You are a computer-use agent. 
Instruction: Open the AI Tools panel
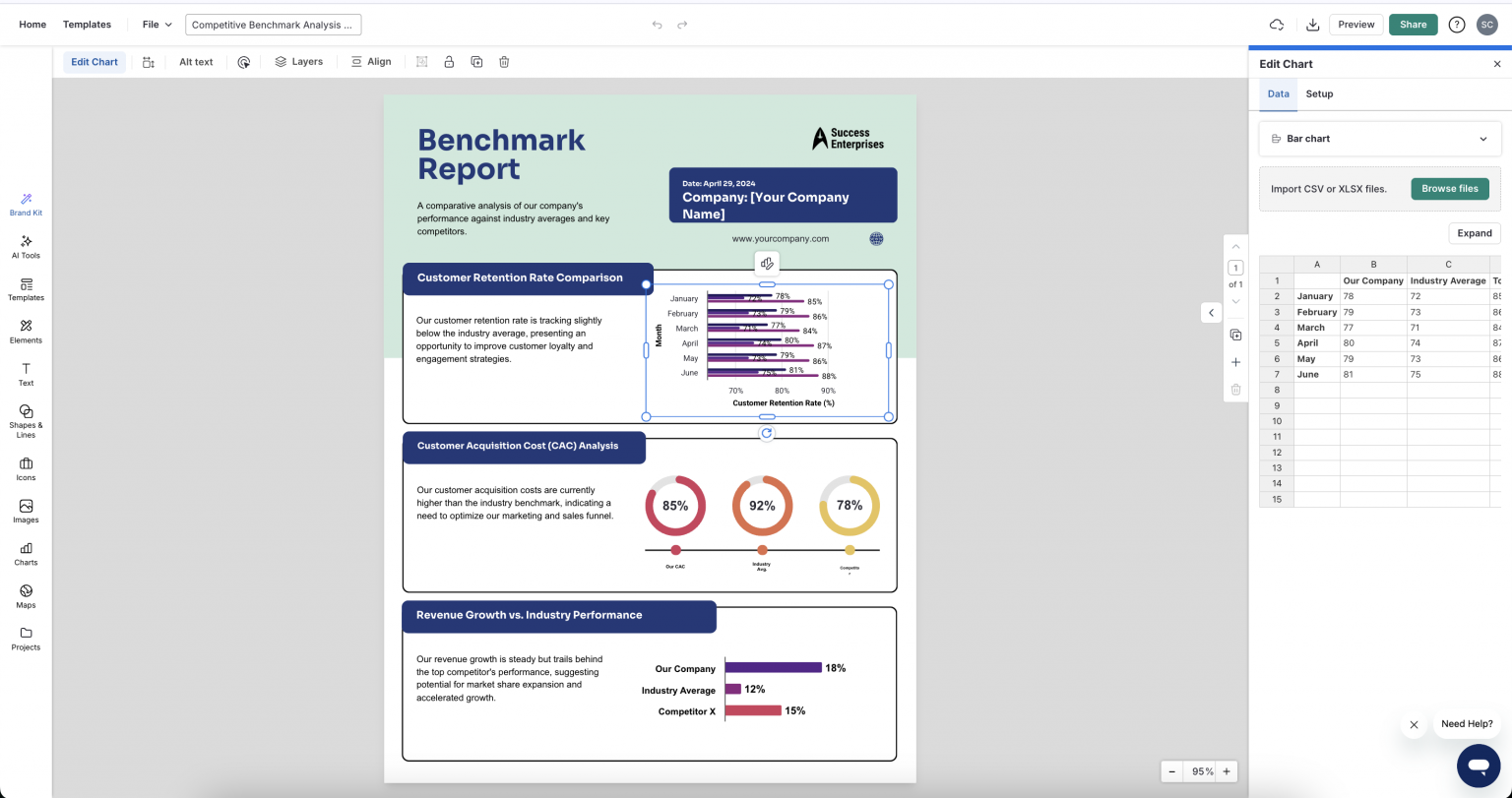25,245
